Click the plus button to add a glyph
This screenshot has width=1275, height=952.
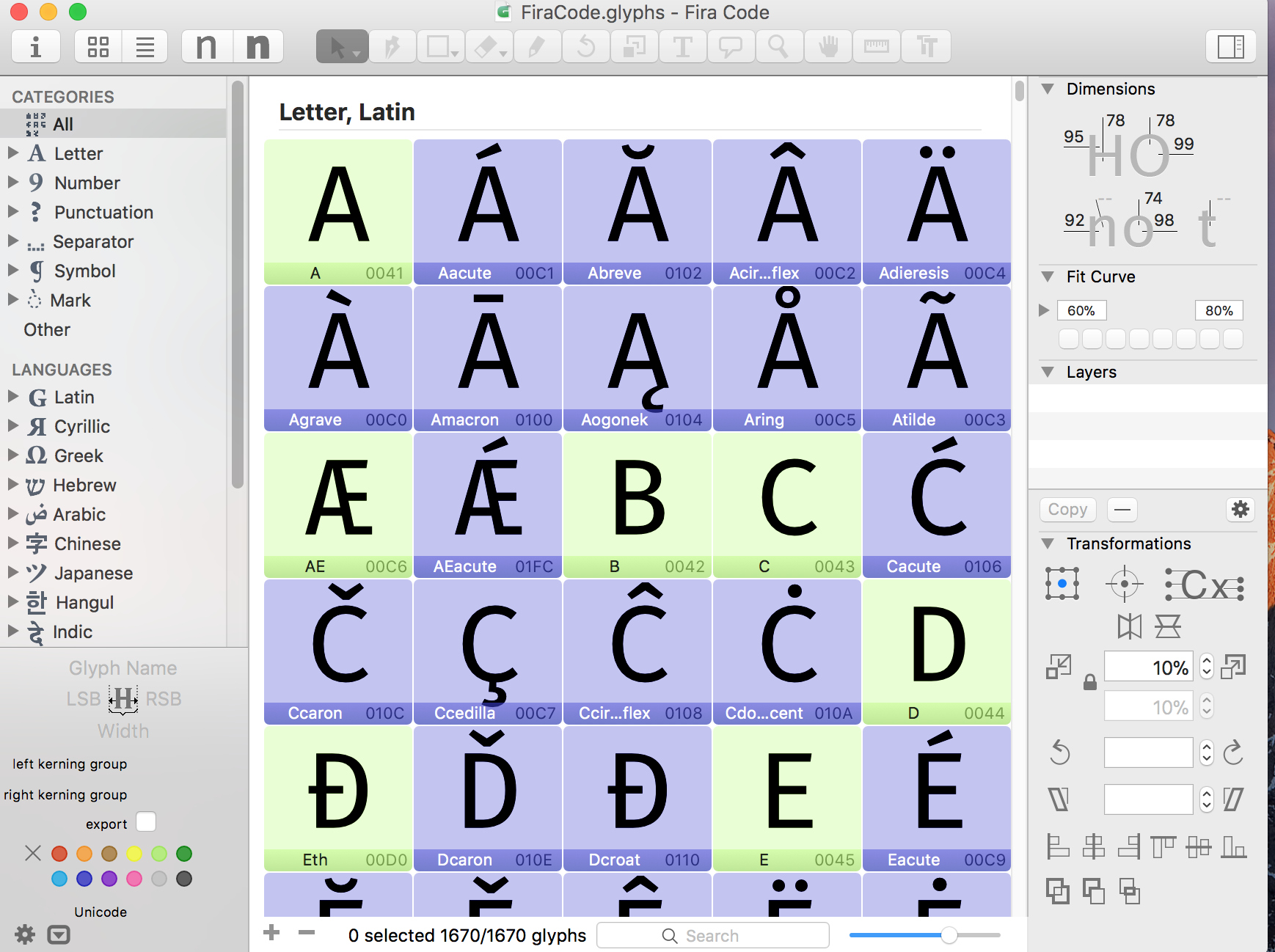(x=271, y=933)
